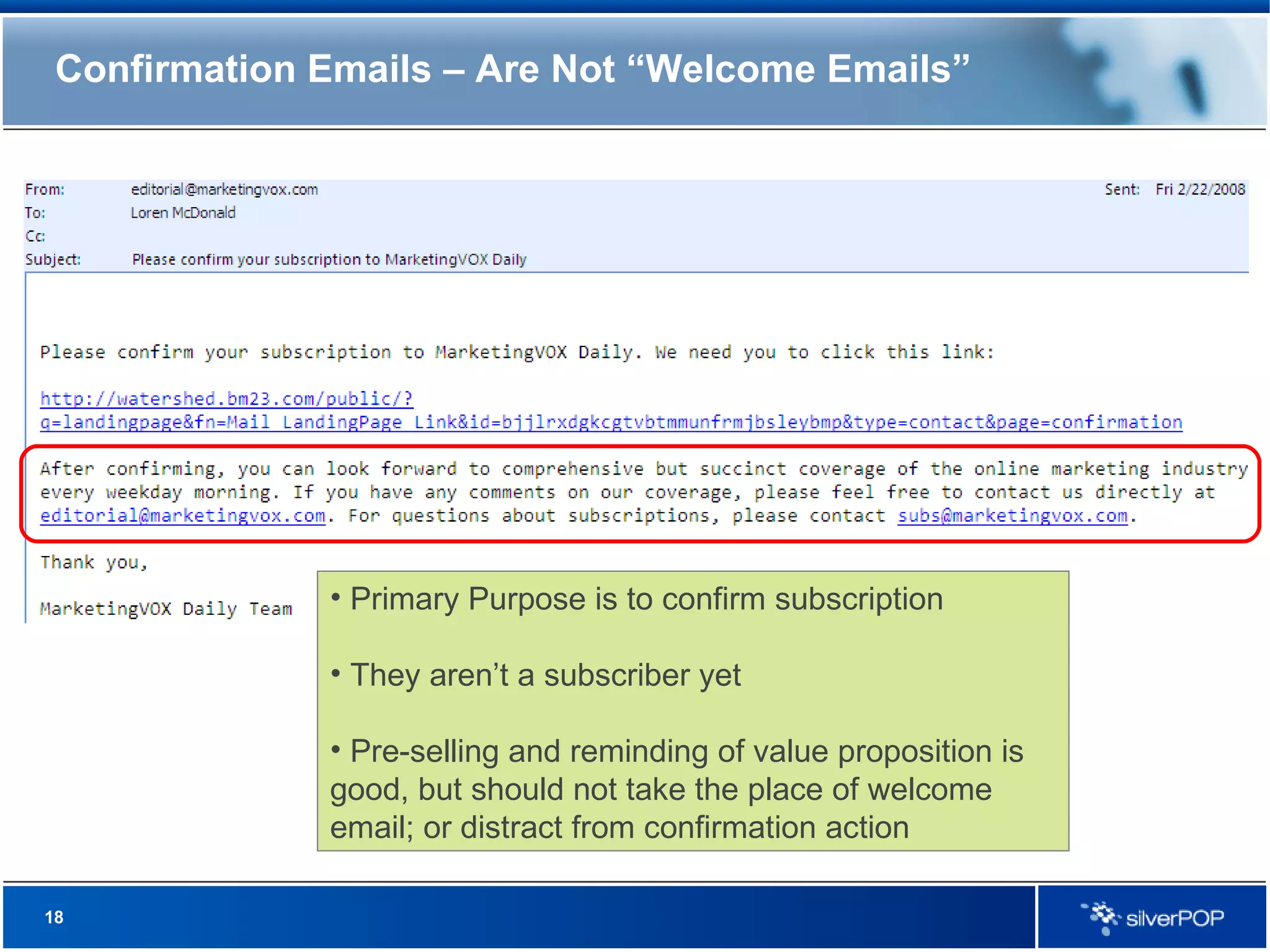This screenshot has height=952, width=1270.
Task: Click the slide title about Confirmation Emails
Action: pos(512,68)
